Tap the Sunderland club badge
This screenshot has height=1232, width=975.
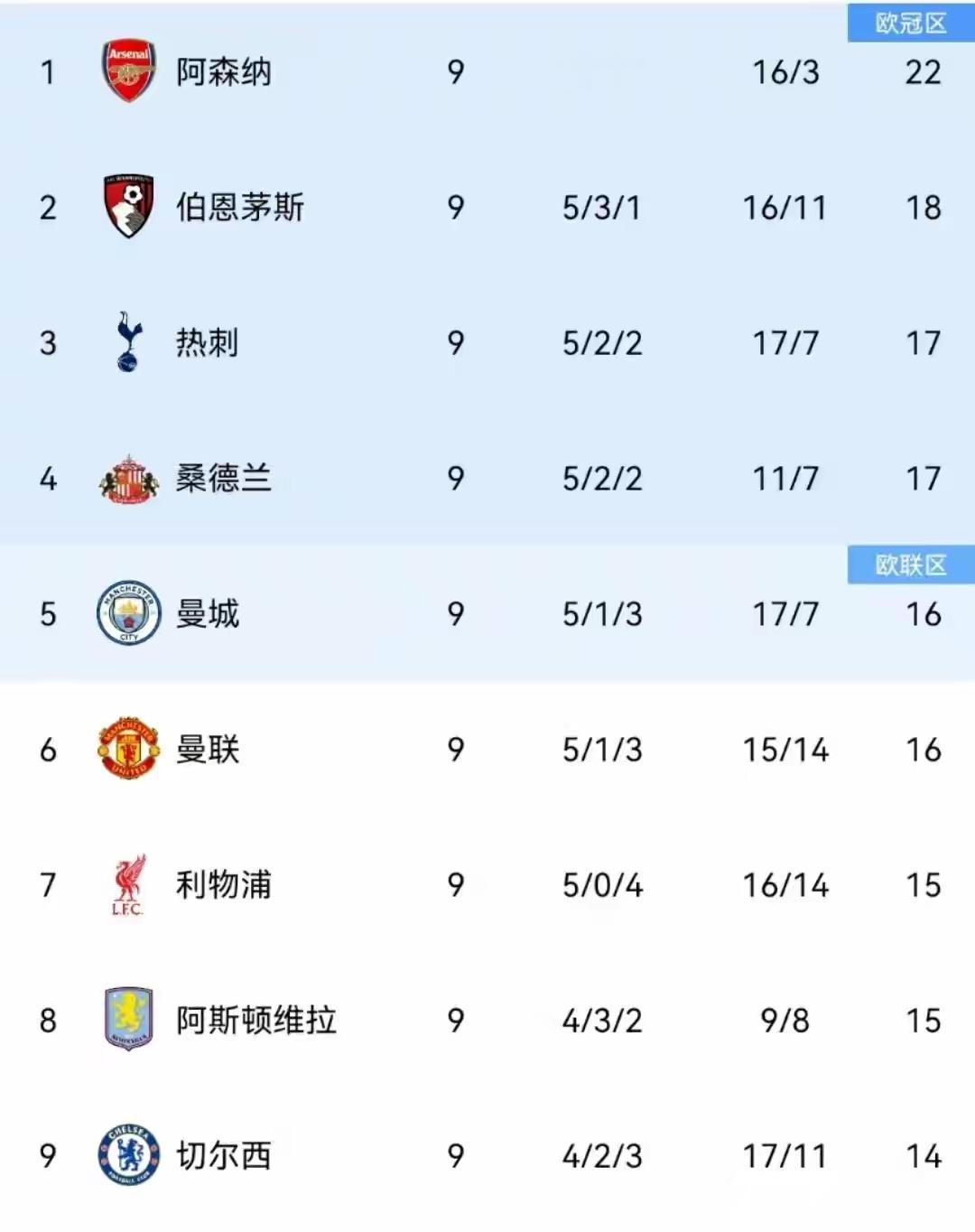tap(129, 479)
